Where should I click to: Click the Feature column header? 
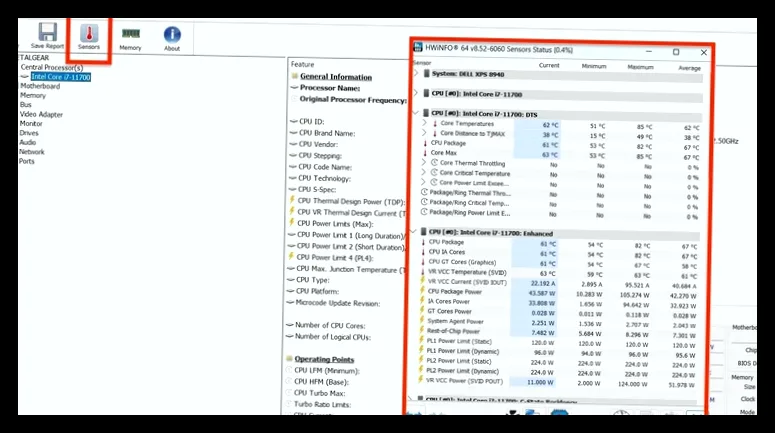(x=302, y=64)
